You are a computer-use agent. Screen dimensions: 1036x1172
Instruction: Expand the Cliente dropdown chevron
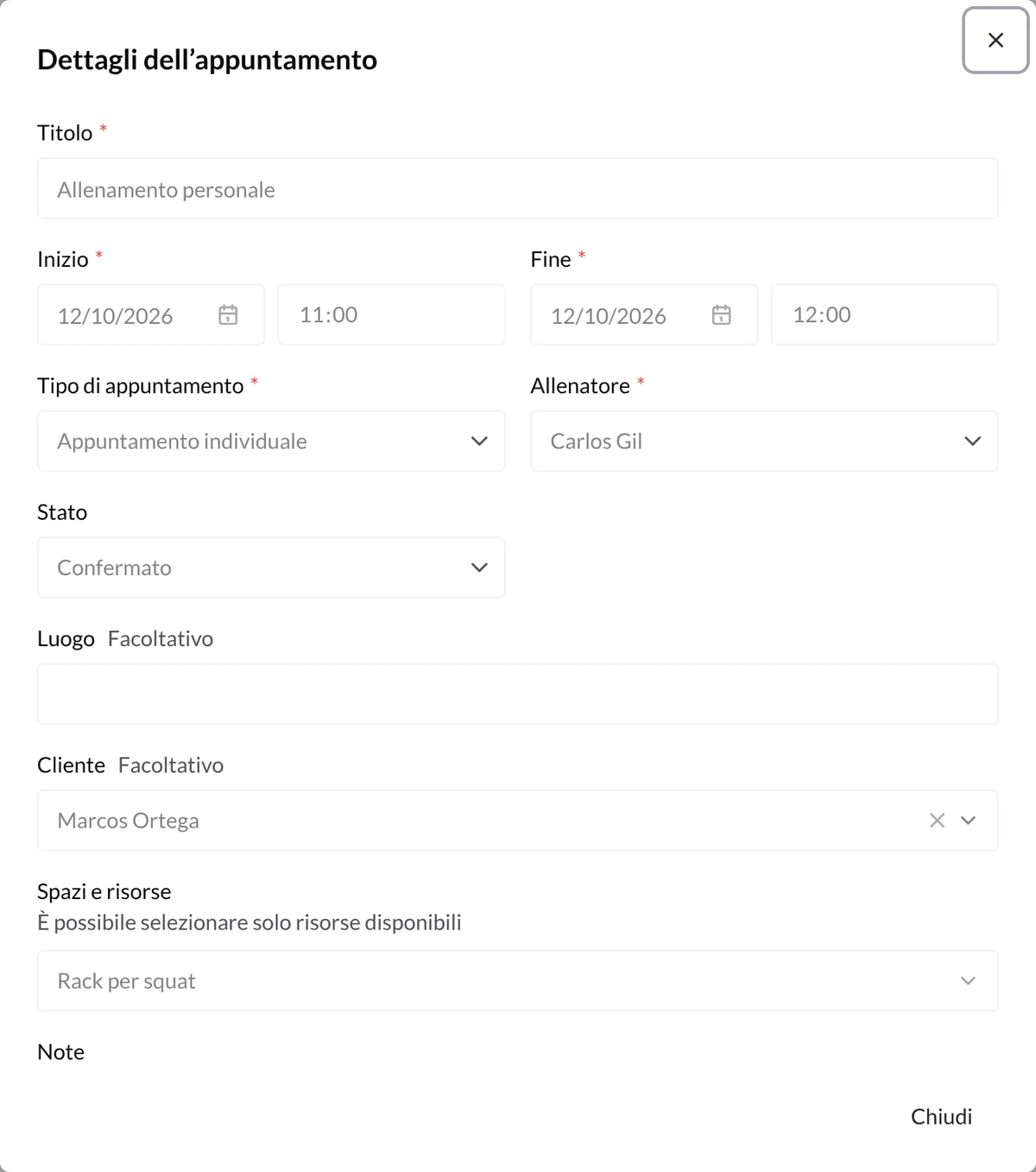(x=969, y=820)
